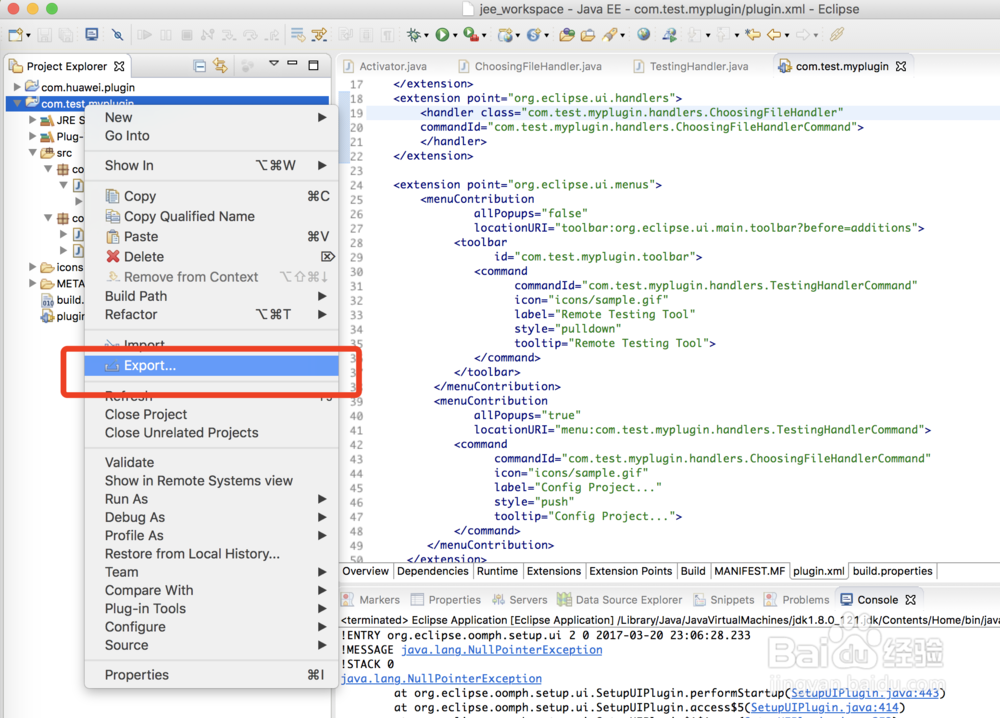Choose Paste in the context menu
Image resolution: width=1000 pixels, height=718 pixels.
tap(211, 237)
